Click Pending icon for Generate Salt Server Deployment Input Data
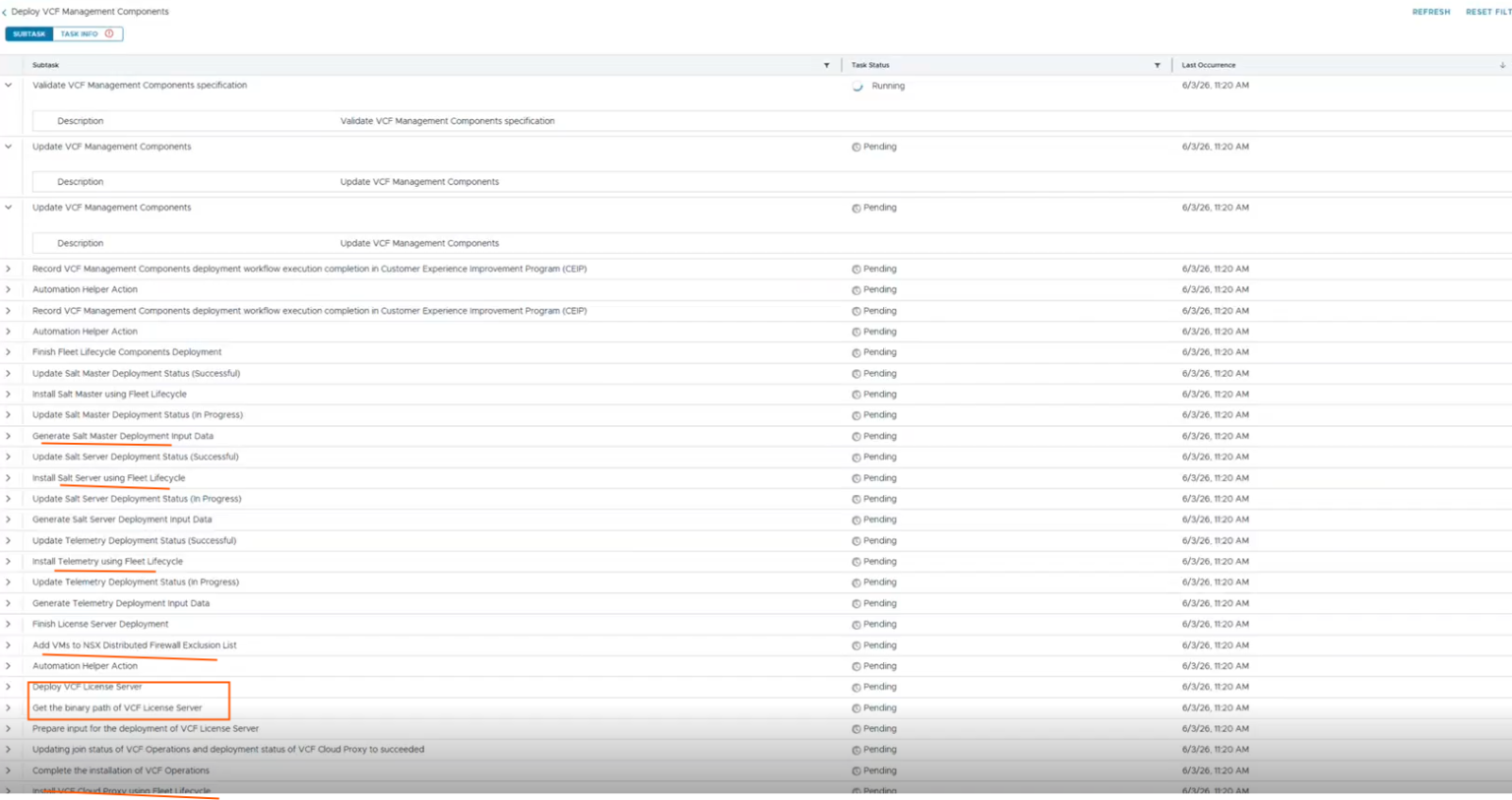 coord(856,520)
